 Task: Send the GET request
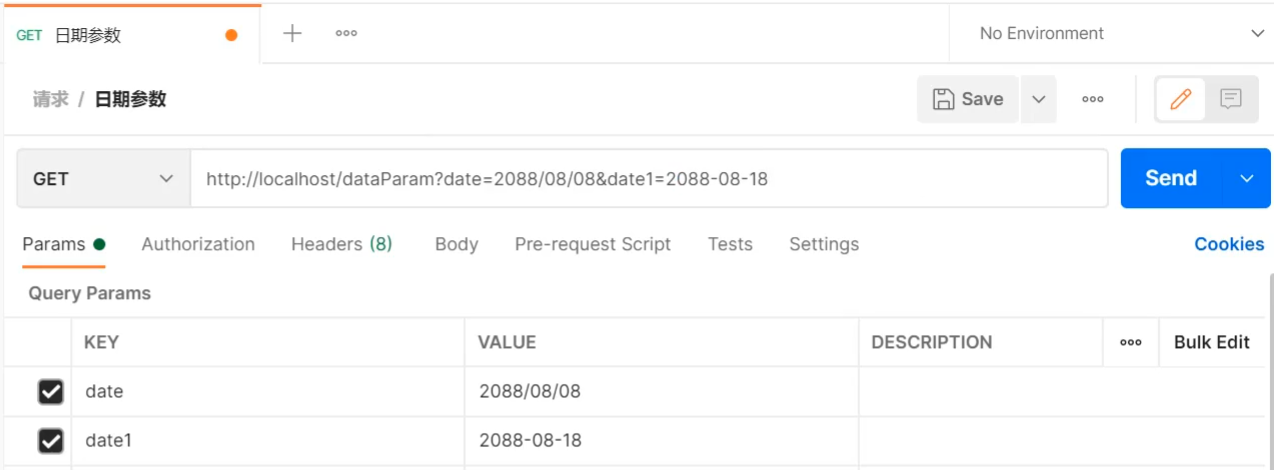[1171, 178]
